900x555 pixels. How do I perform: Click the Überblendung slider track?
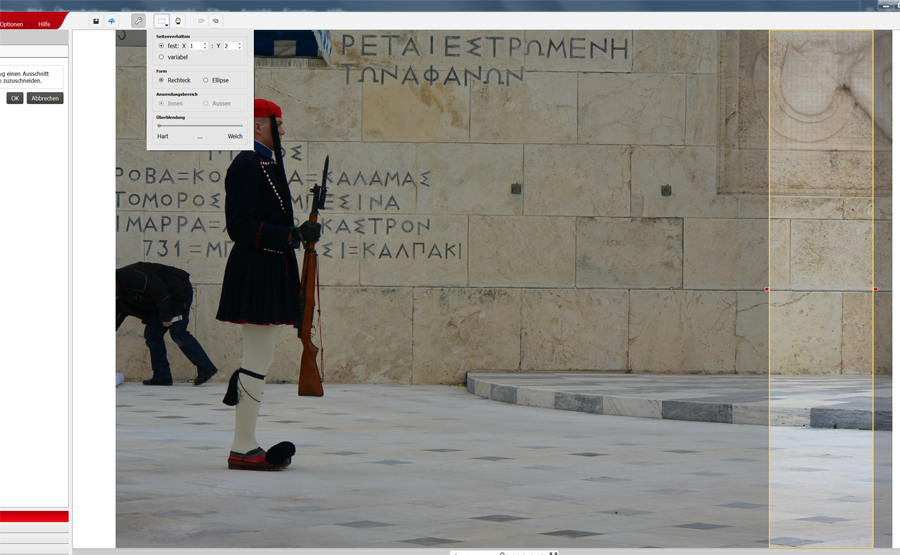(x=200, y=126)
